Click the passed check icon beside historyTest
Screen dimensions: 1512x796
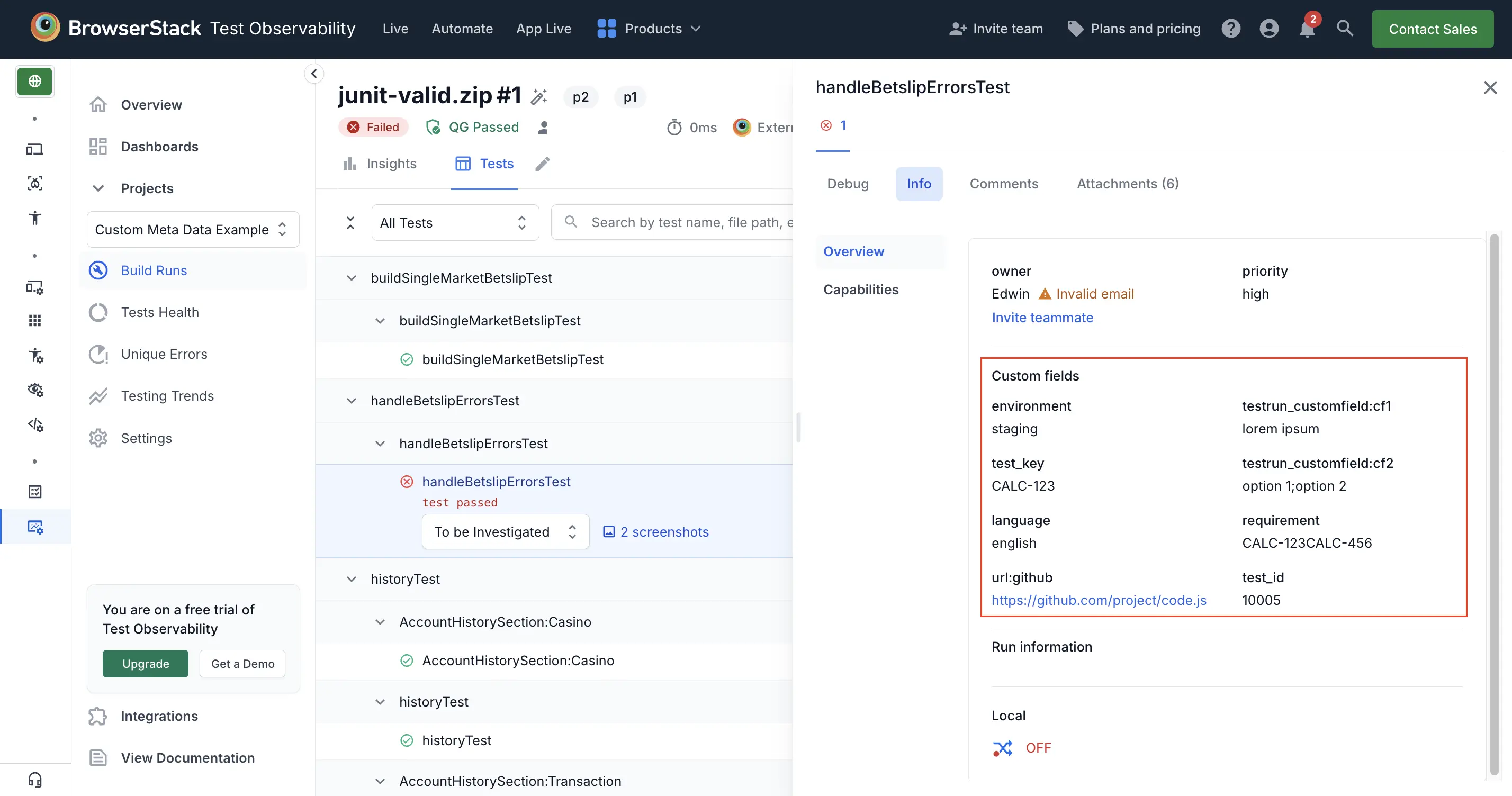407,740
